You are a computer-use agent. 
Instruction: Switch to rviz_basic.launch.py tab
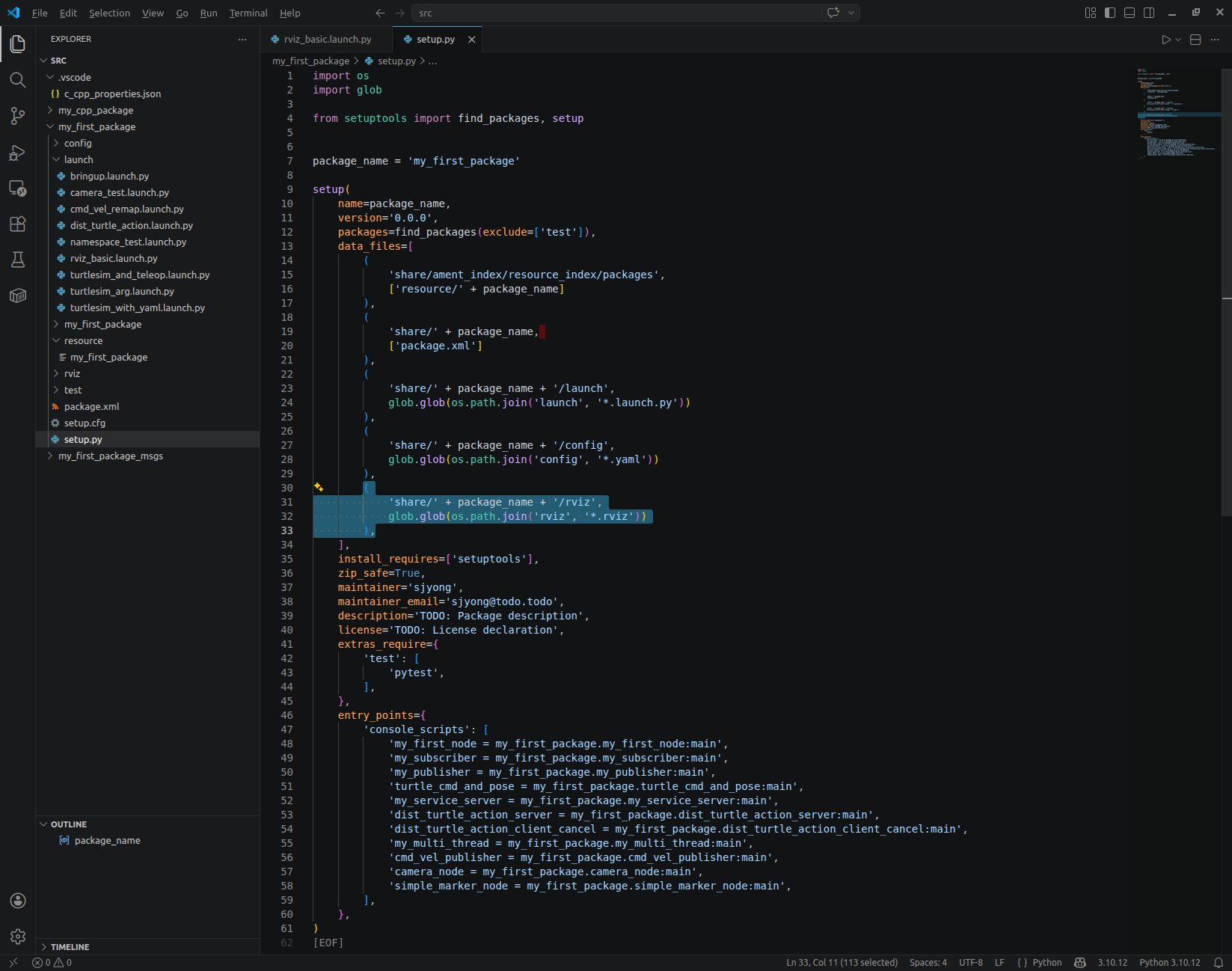pyautogui.click(x=328, y=40)
